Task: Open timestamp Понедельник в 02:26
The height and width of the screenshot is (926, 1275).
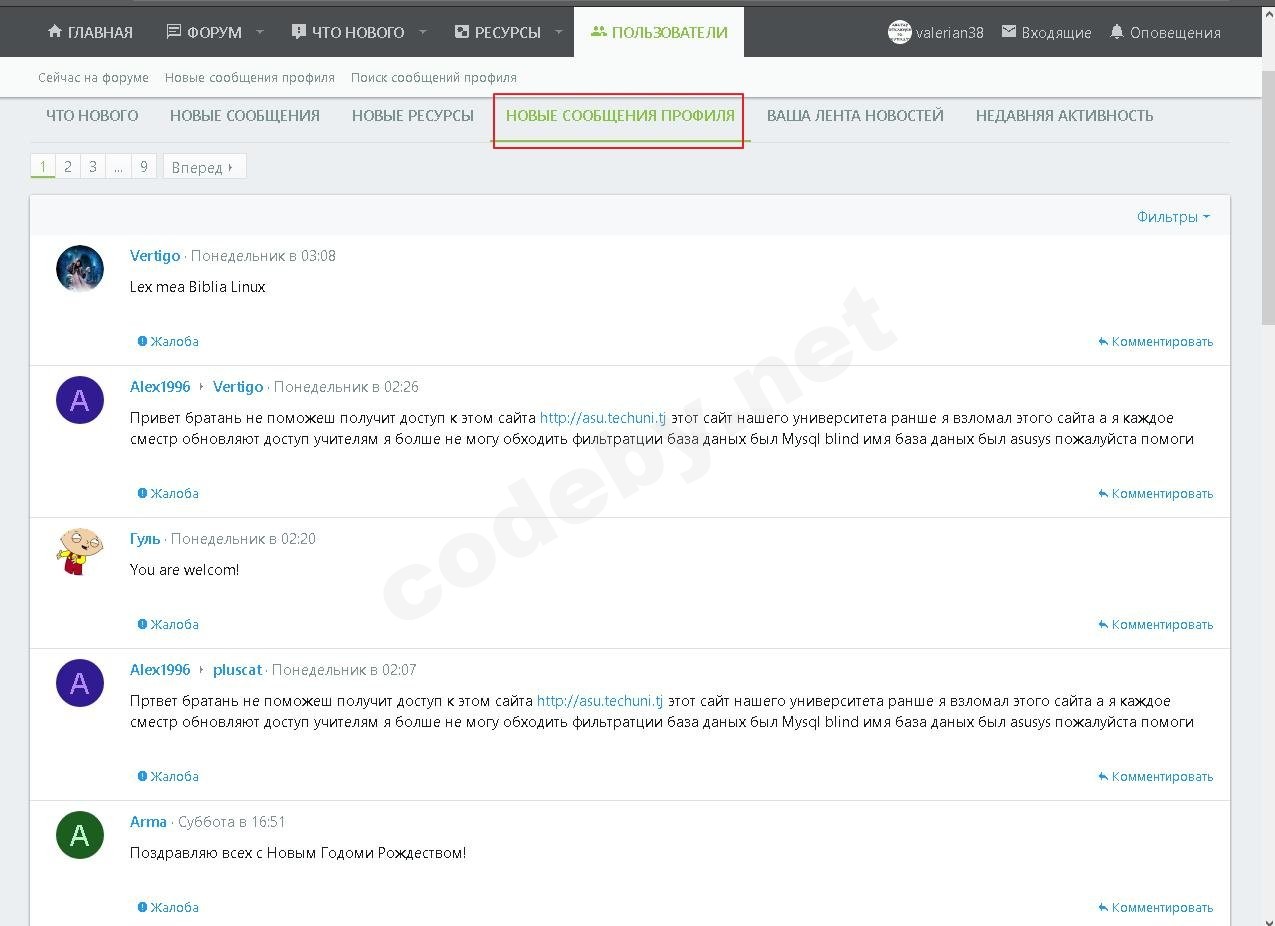Action: (x=346, y=387)
